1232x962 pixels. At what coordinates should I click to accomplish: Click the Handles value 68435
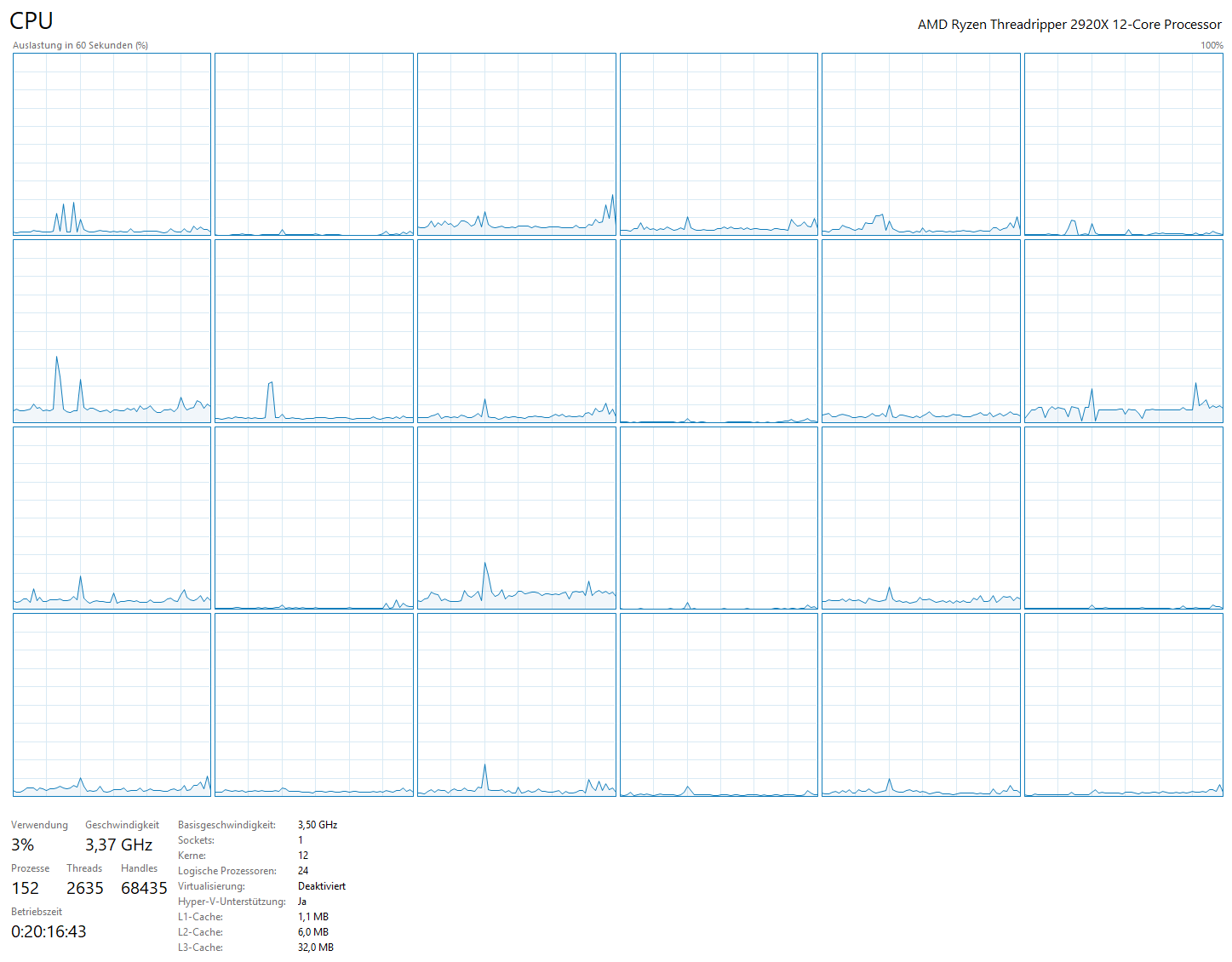(144, 888)
